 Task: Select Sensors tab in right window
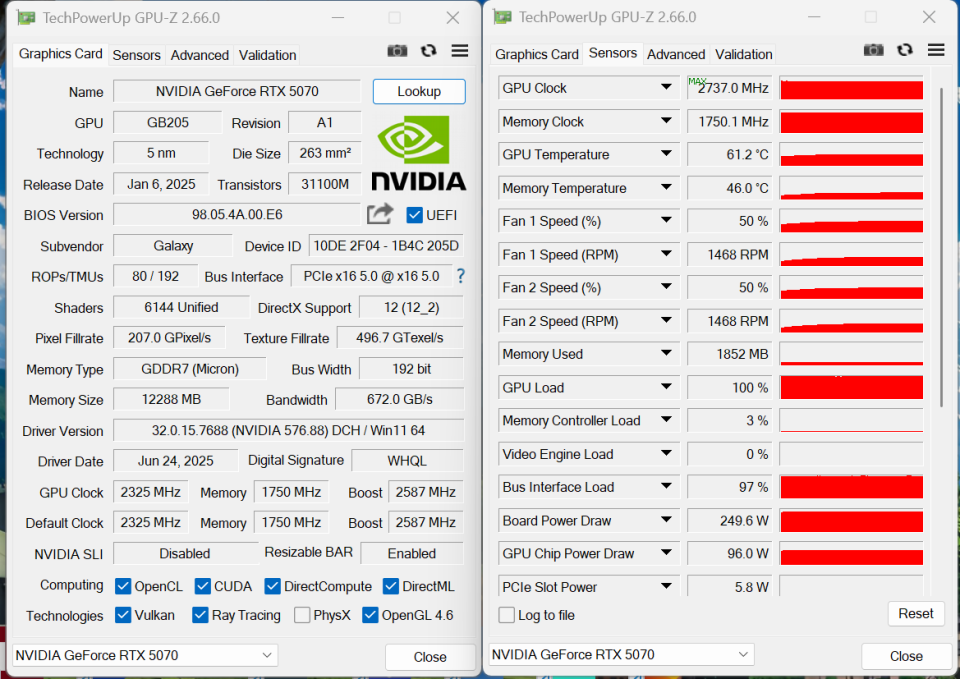[612, 53]
